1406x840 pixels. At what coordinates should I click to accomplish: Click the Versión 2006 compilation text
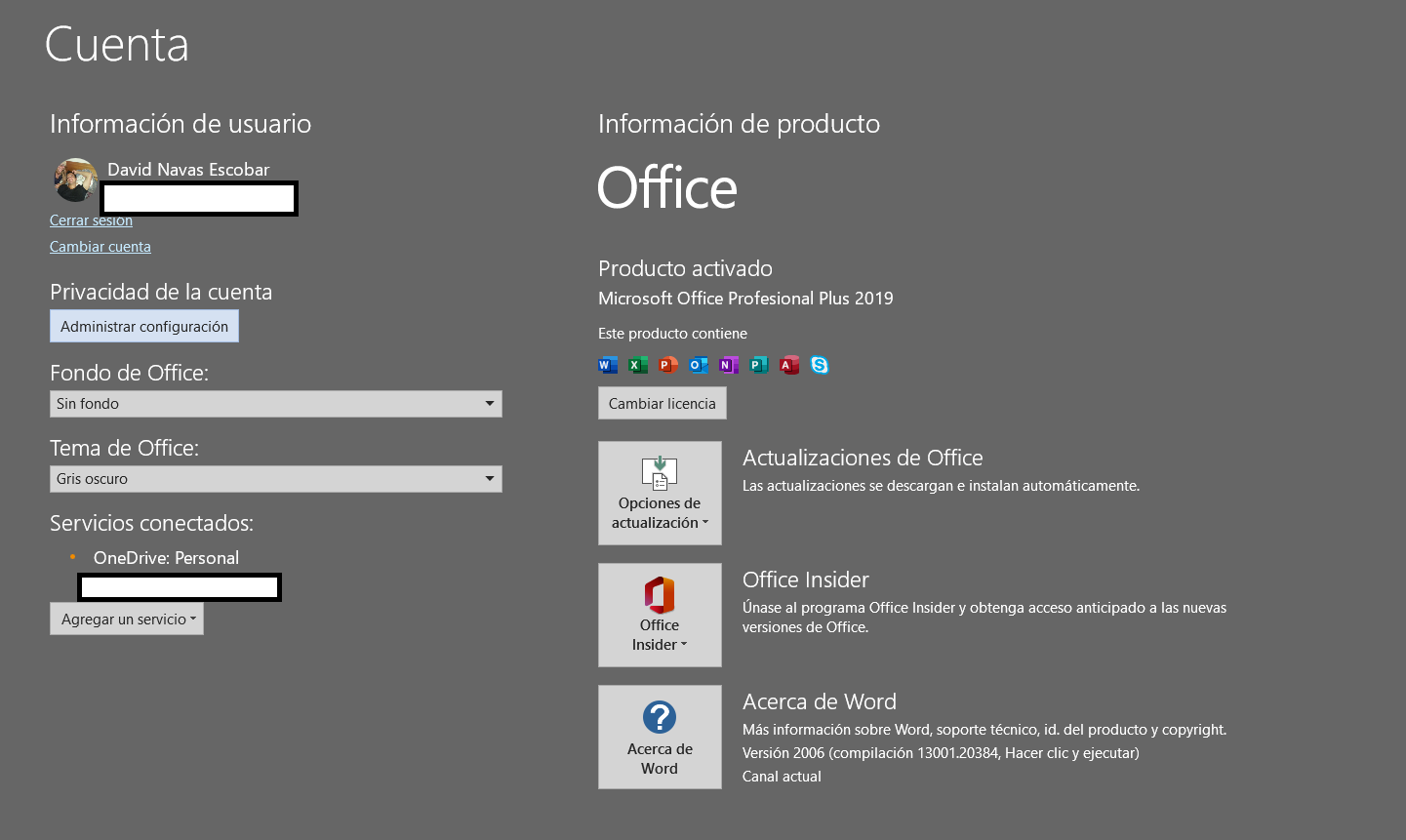941,753
